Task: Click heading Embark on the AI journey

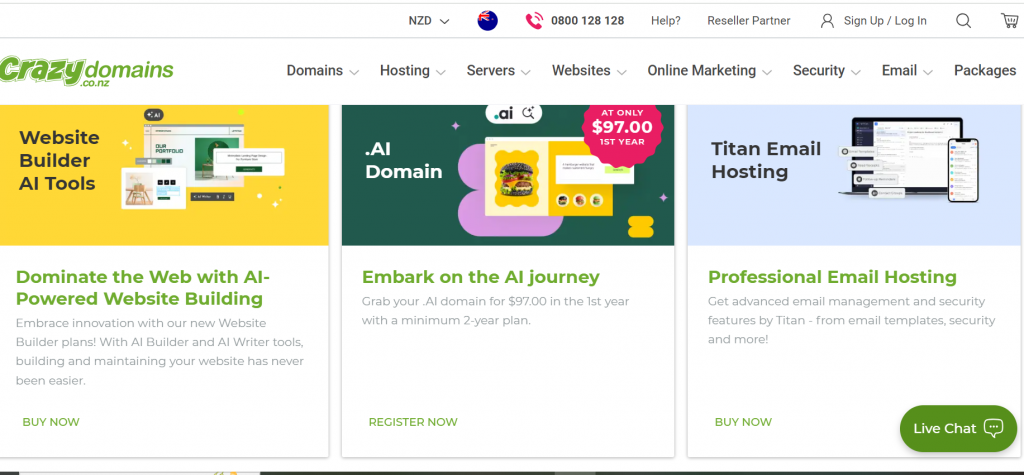Action: [481, 277]
